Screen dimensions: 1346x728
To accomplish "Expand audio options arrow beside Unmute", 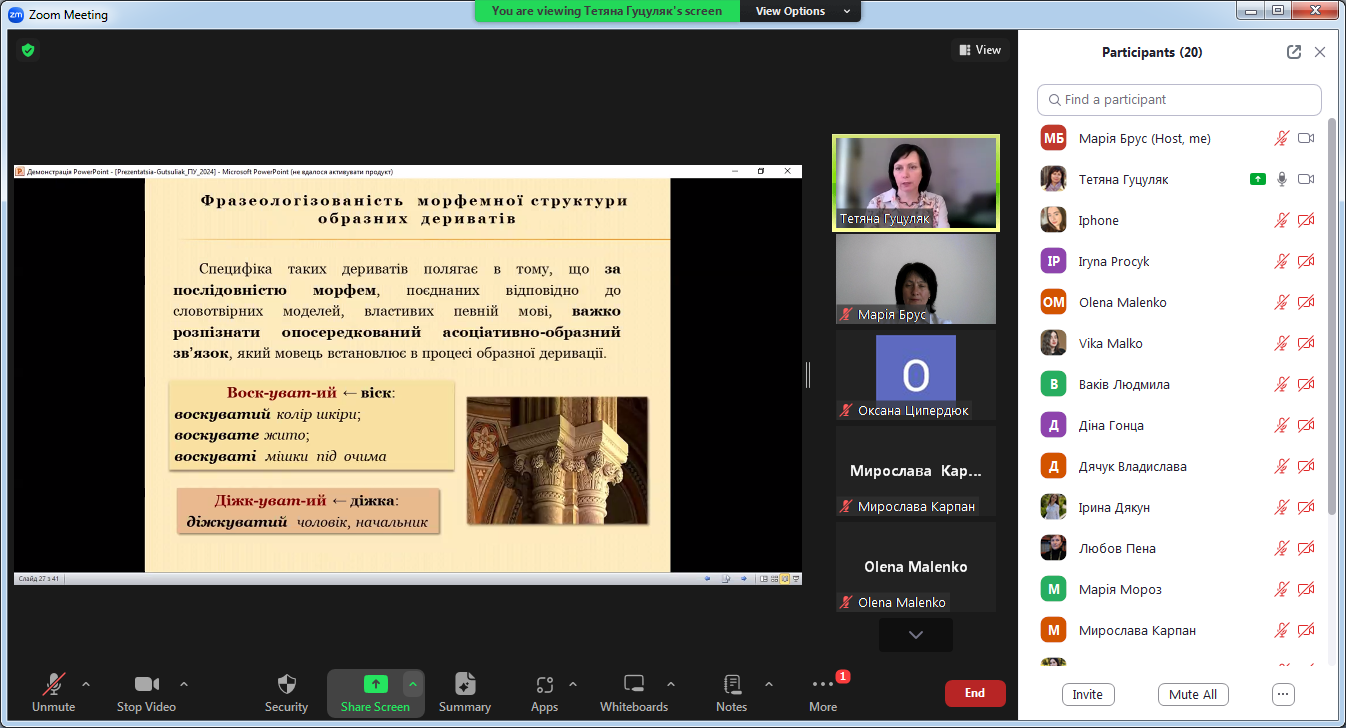I will pos(86,684).
